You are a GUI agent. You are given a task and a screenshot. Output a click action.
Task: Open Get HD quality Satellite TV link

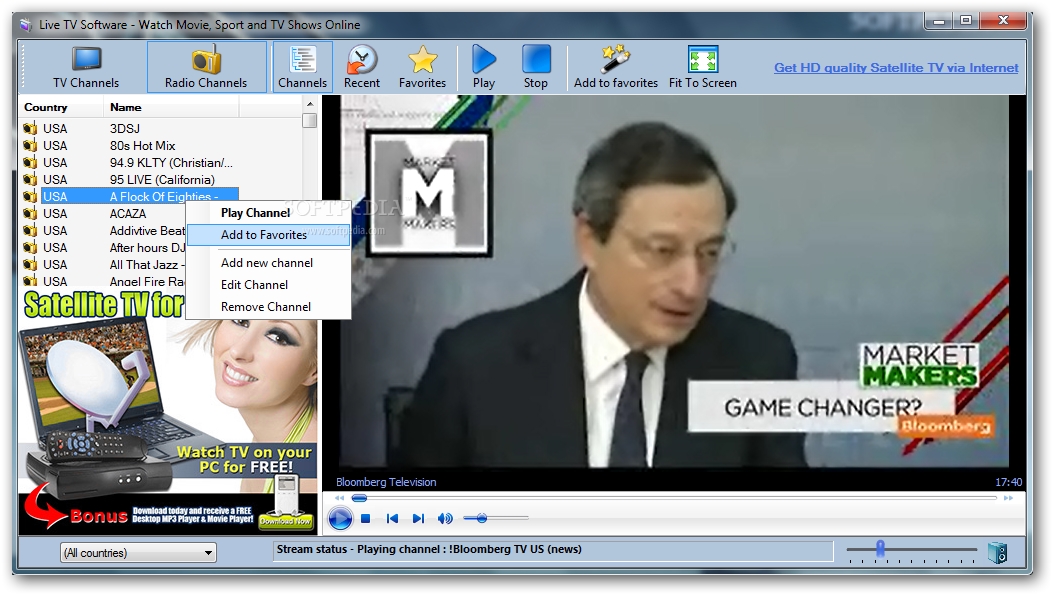[x=896, y=68]
